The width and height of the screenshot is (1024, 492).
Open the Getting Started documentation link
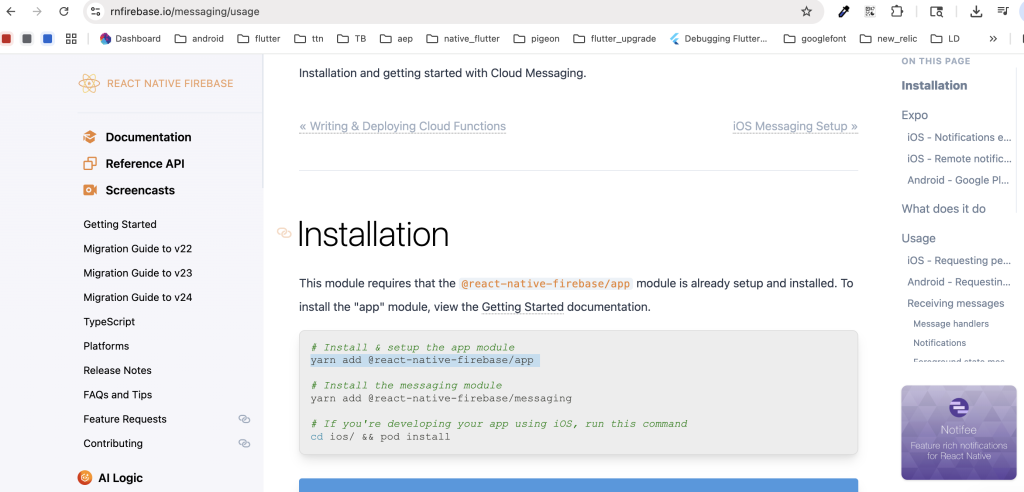522,306
